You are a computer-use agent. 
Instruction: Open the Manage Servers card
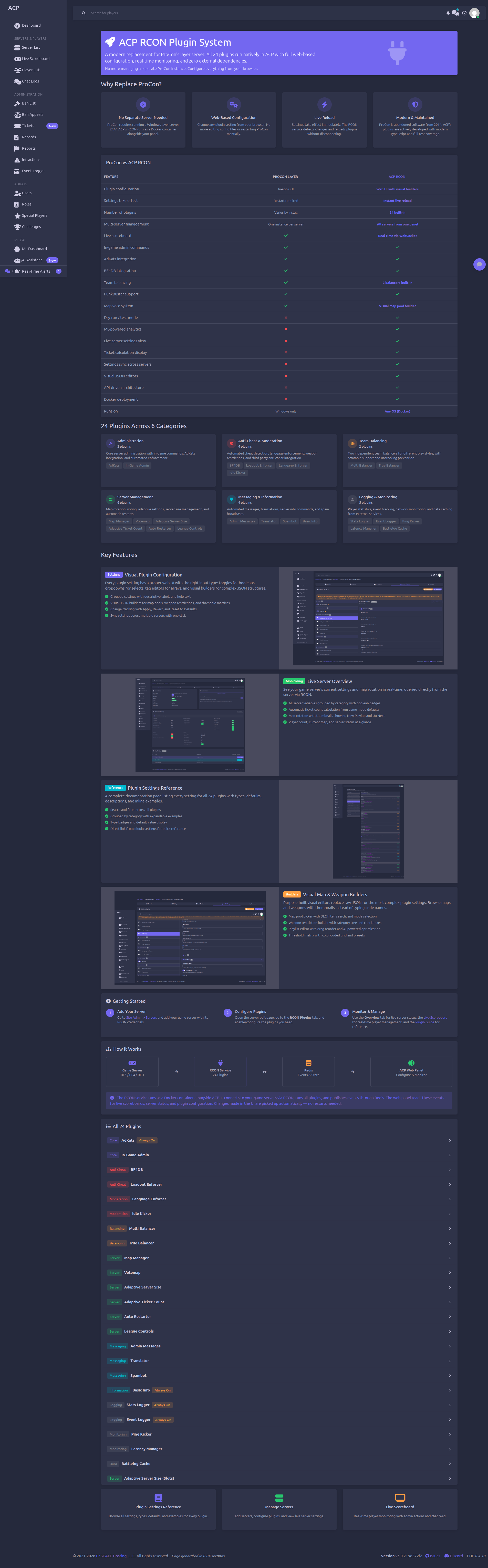click(x=279, y=1510)
